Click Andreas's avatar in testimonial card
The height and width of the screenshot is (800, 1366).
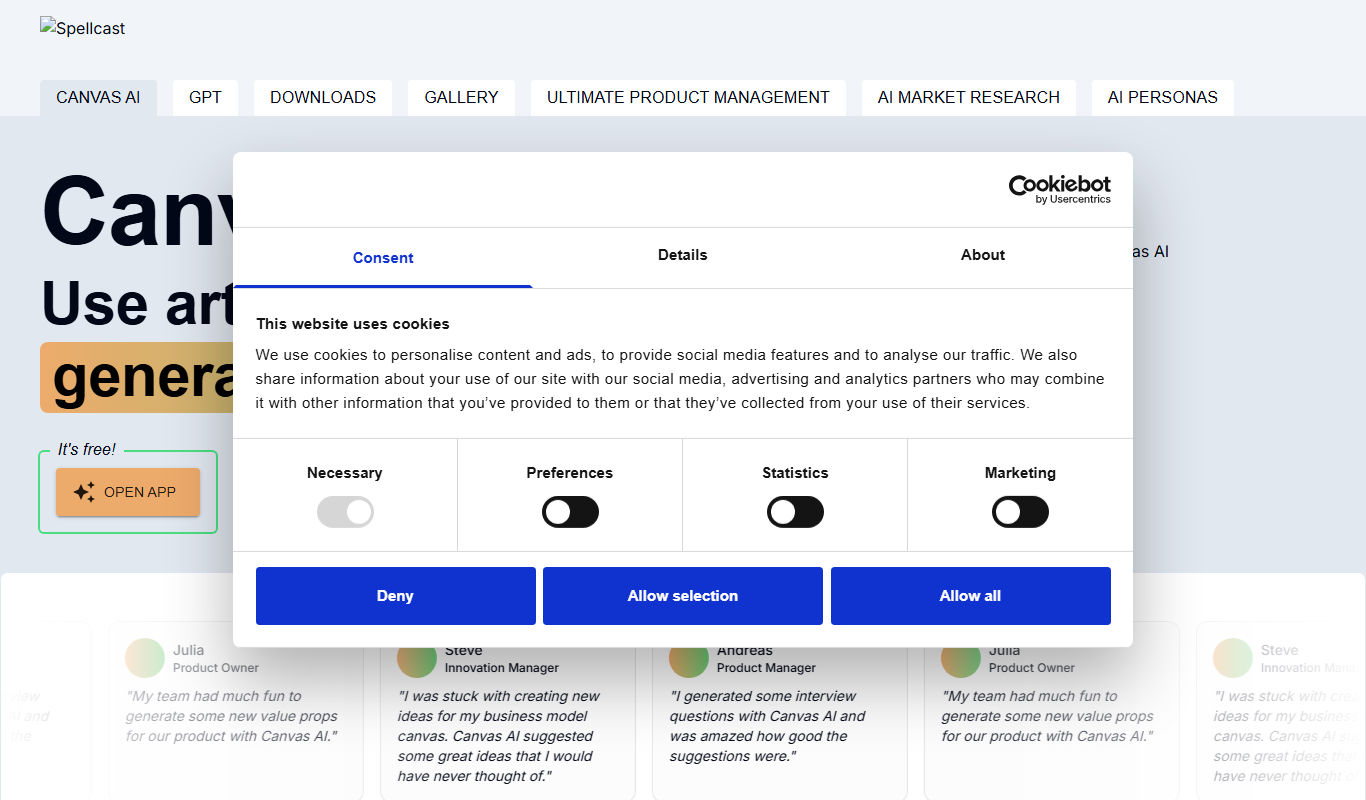click(688, 658)
